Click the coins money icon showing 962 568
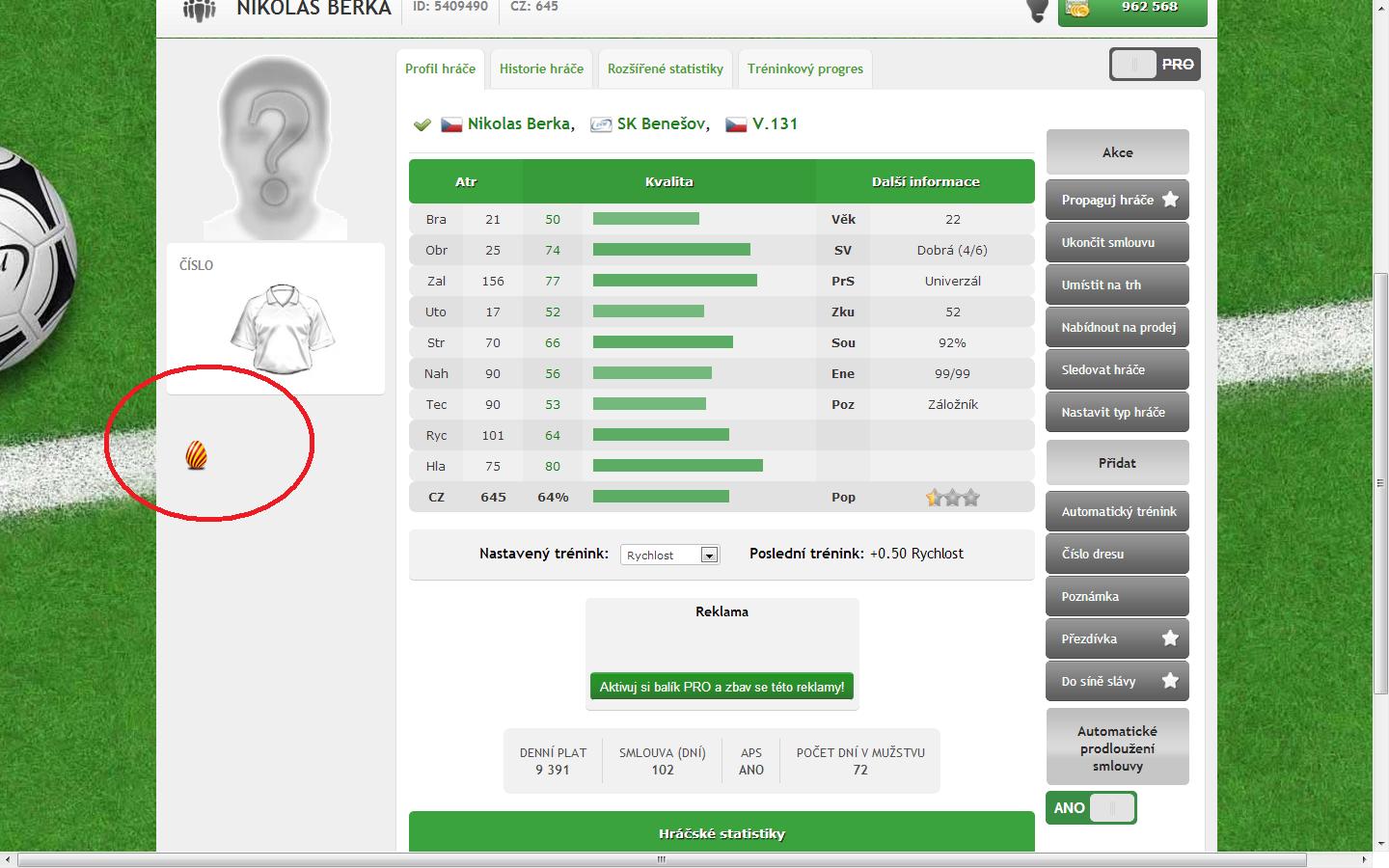Screen dimensions: 1389x868 (x=1077, y=9)
